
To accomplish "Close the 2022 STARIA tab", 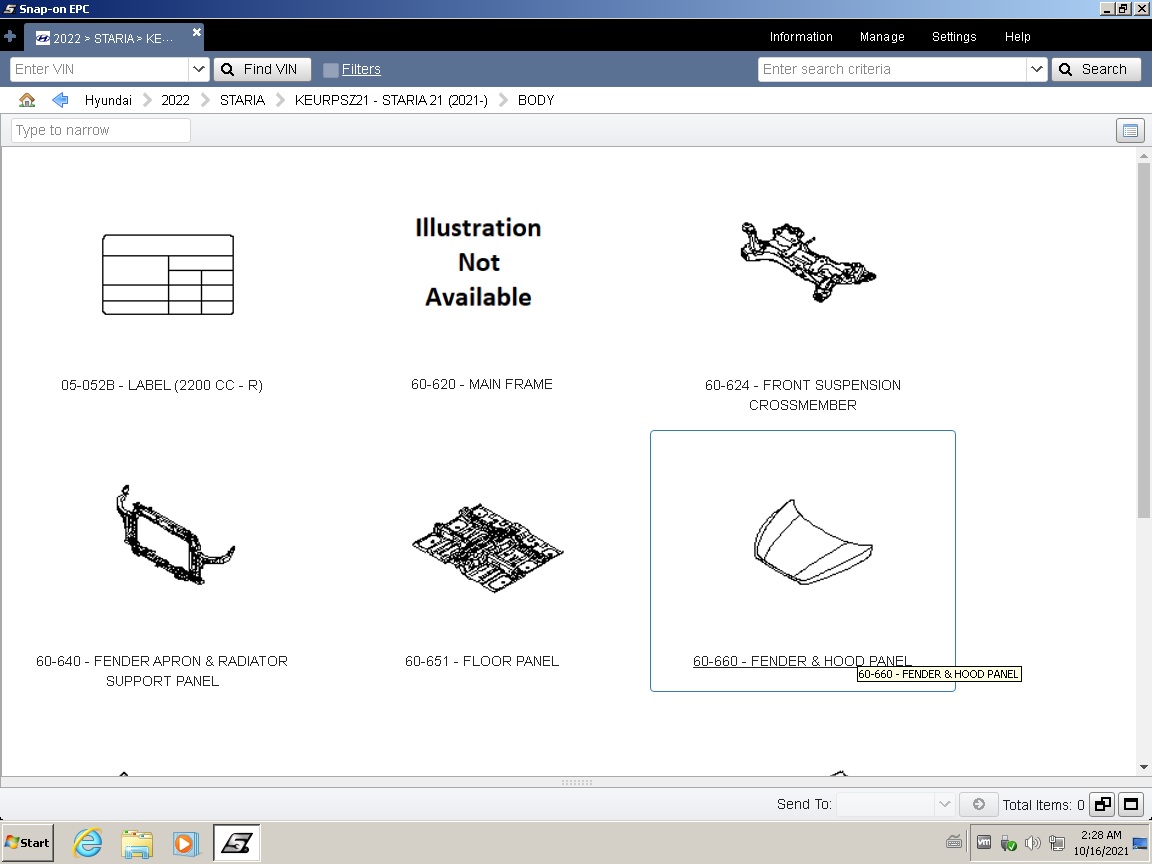I will [x=197, y=33].
